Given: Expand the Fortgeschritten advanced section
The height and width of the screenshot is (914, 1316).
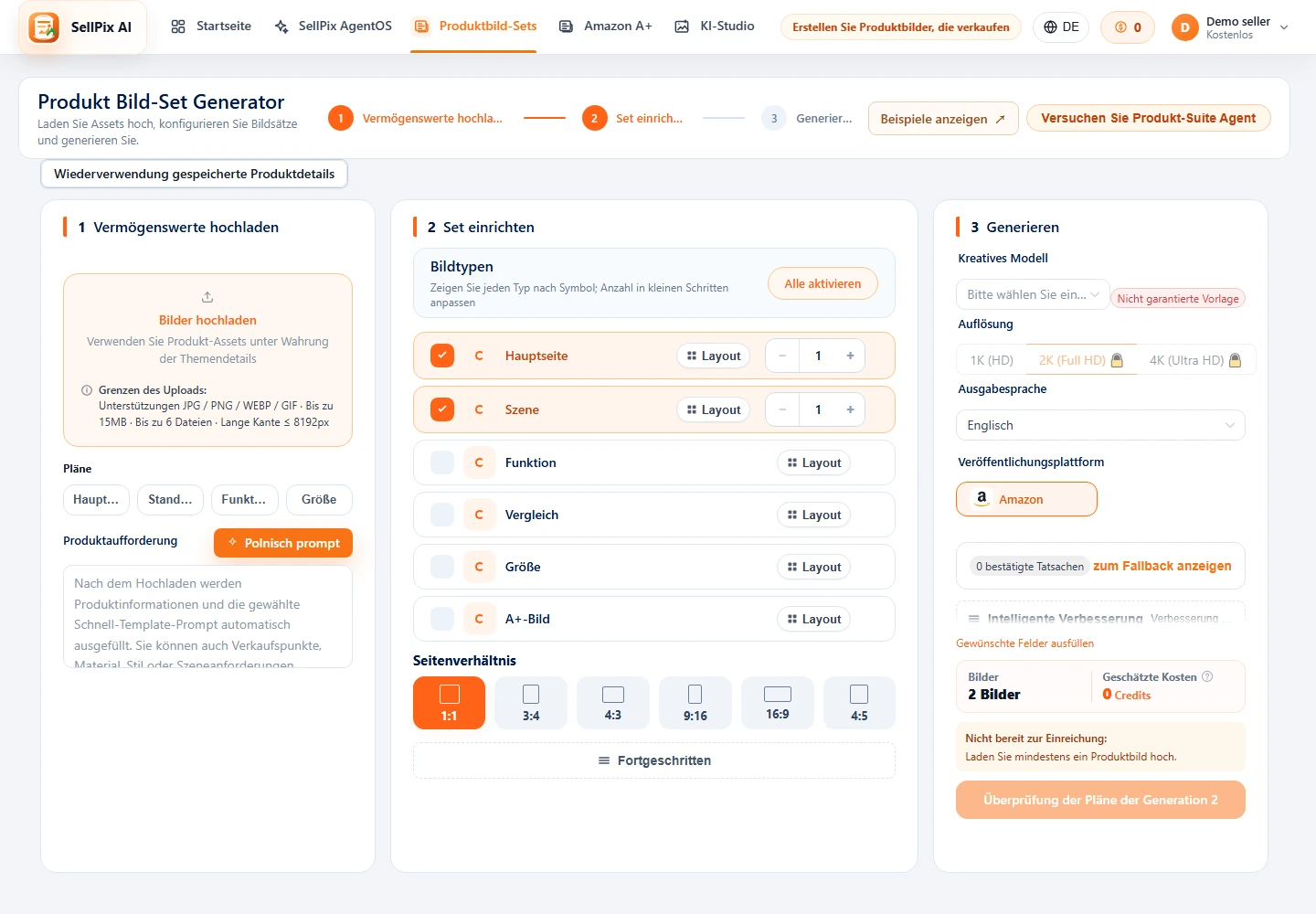Looking at the screenshot, I should 654,760.
